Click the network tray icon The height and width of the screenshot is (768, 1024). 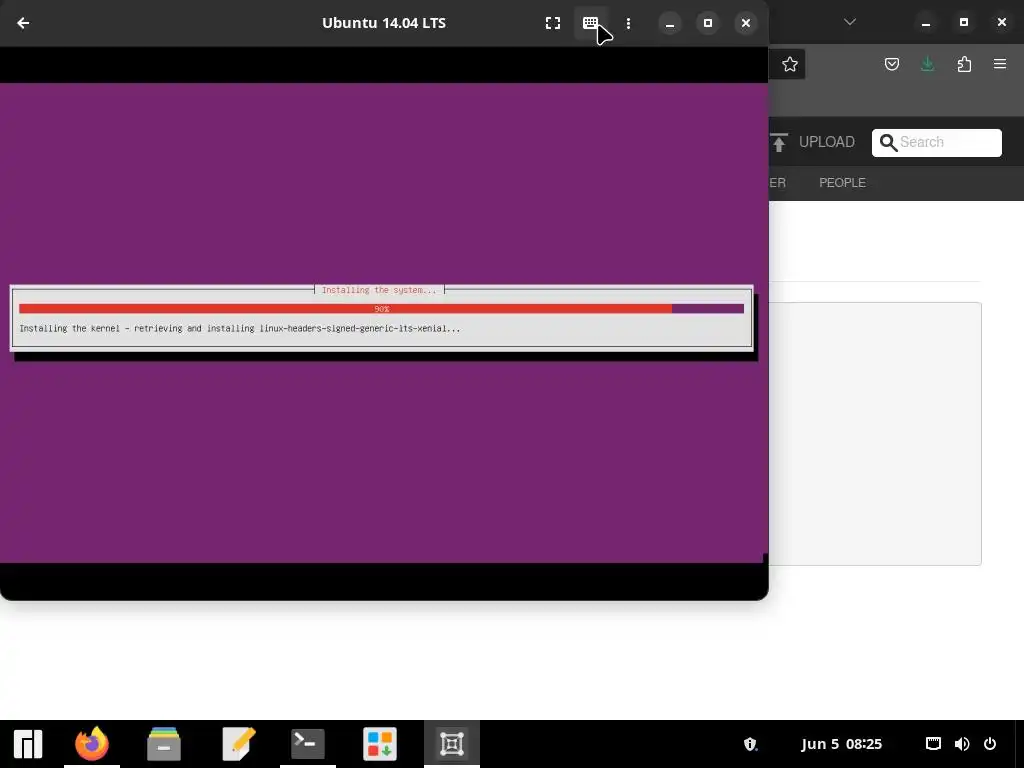coord(933,744)
